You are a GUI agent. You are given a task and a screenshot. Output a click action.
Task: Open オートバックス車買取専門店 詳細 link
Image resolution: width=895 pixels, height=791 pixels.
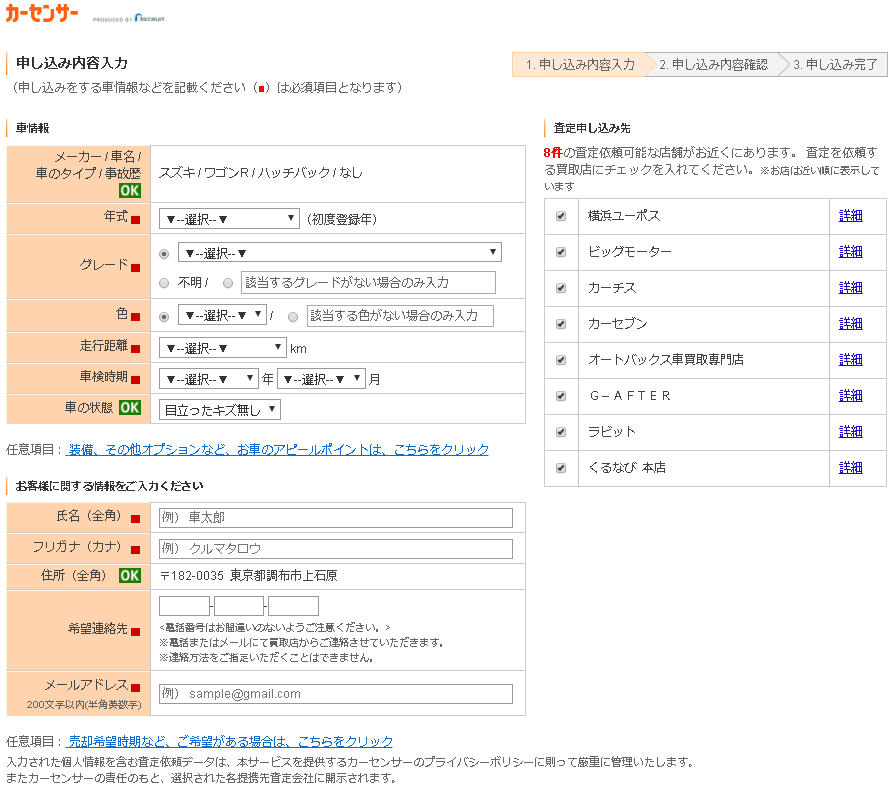[x=850, y=360]
